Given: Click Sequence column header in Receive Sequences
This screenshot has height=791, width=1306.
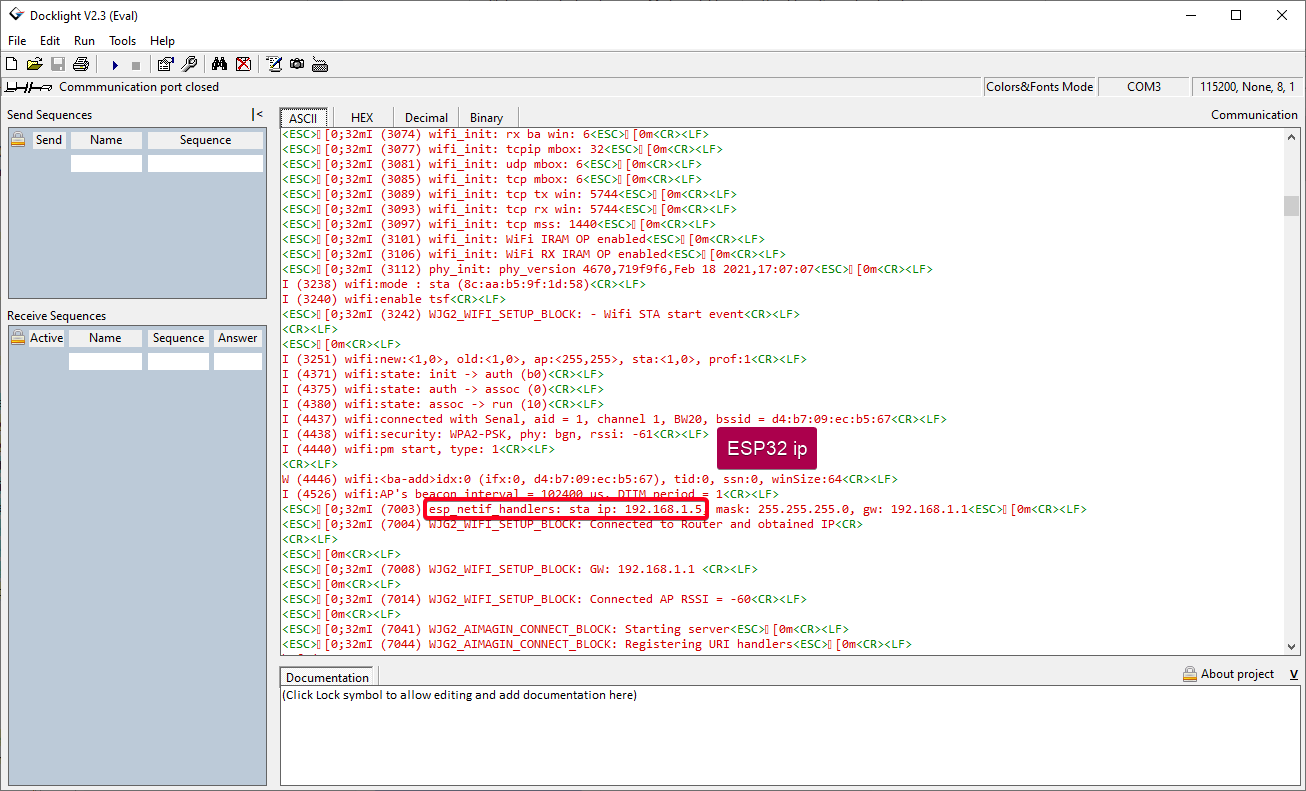Looking at the screenshot, I should [178, 338].
